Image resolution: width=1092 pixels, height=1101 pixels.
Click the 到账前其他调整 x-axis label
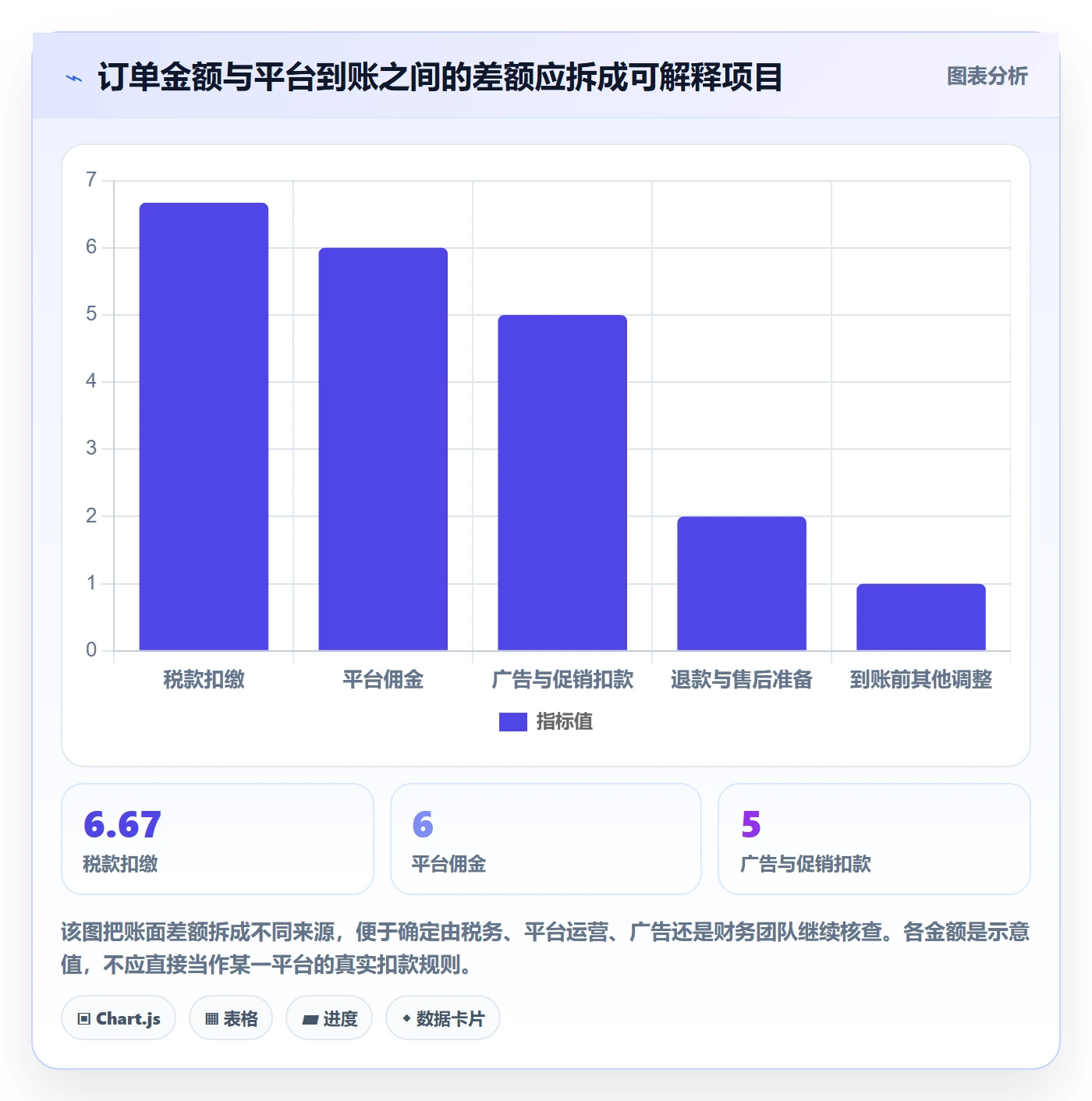[x=921, y=680]
